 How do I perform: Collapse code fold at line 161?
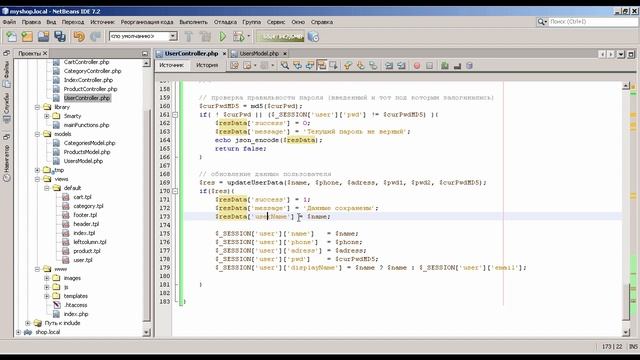coord(175,115)
